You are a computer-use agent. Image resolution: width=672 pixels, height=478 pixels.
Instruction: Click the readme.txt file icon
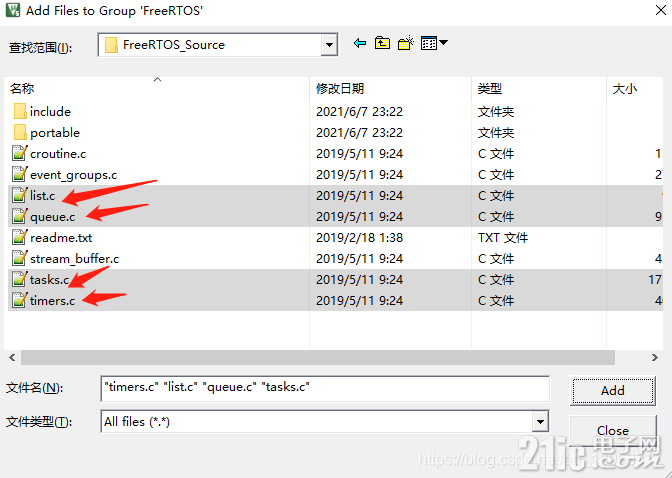(20, 237)
